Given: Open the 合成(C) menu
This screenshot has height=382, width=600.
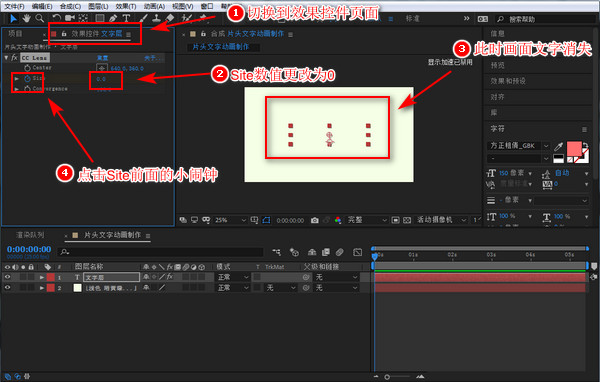Looking at the screenshot, I should click(70, 6).
